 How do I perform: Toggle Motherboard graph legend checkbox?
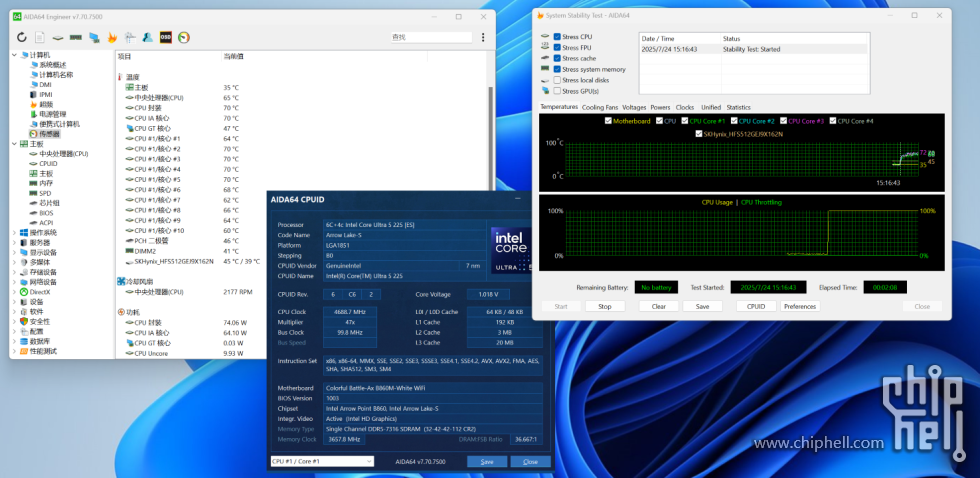click(608, 121)
